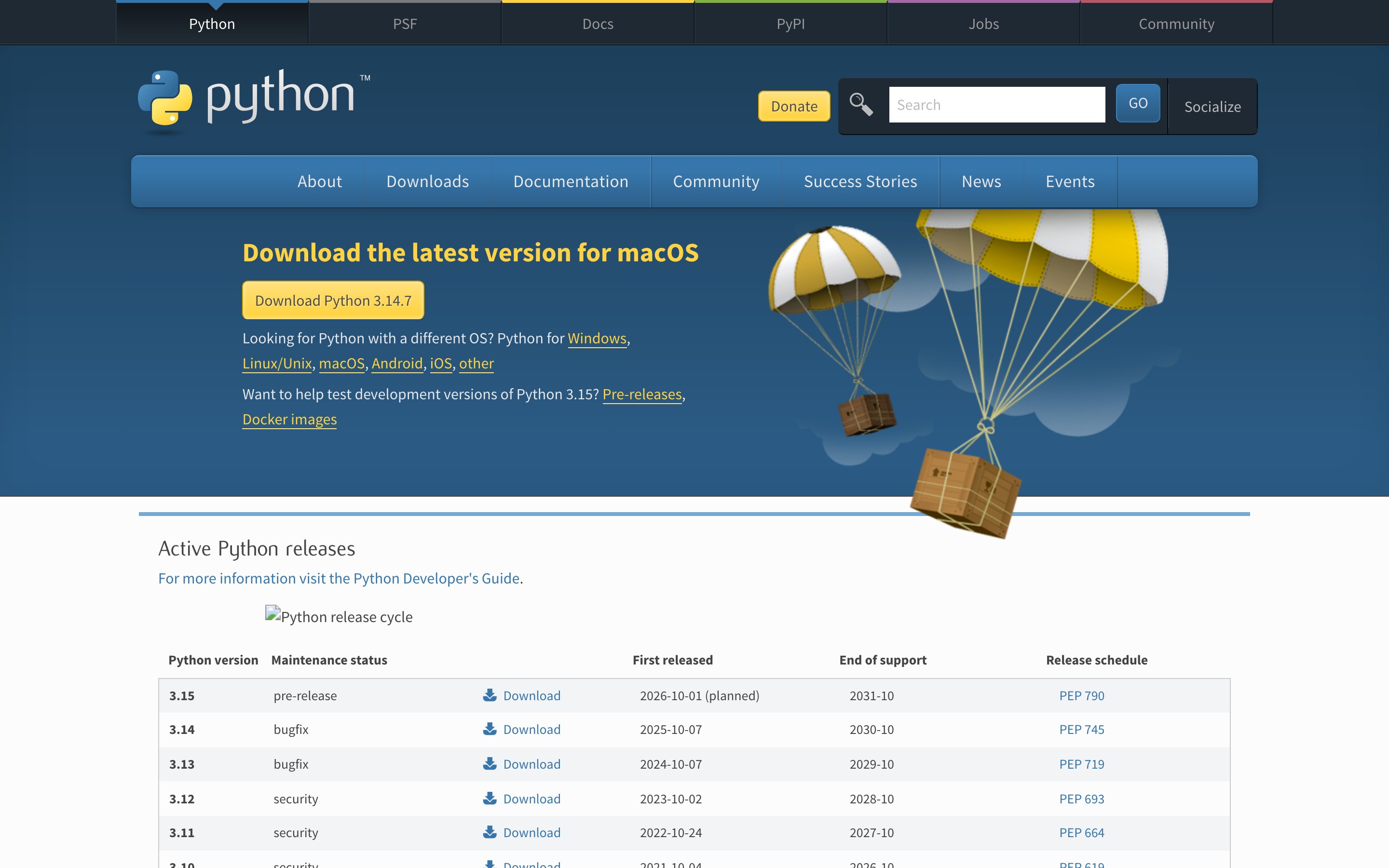Click the 'pre-release' status cell
Viewport: 1389px width, 868px height.
pos(305,695)
